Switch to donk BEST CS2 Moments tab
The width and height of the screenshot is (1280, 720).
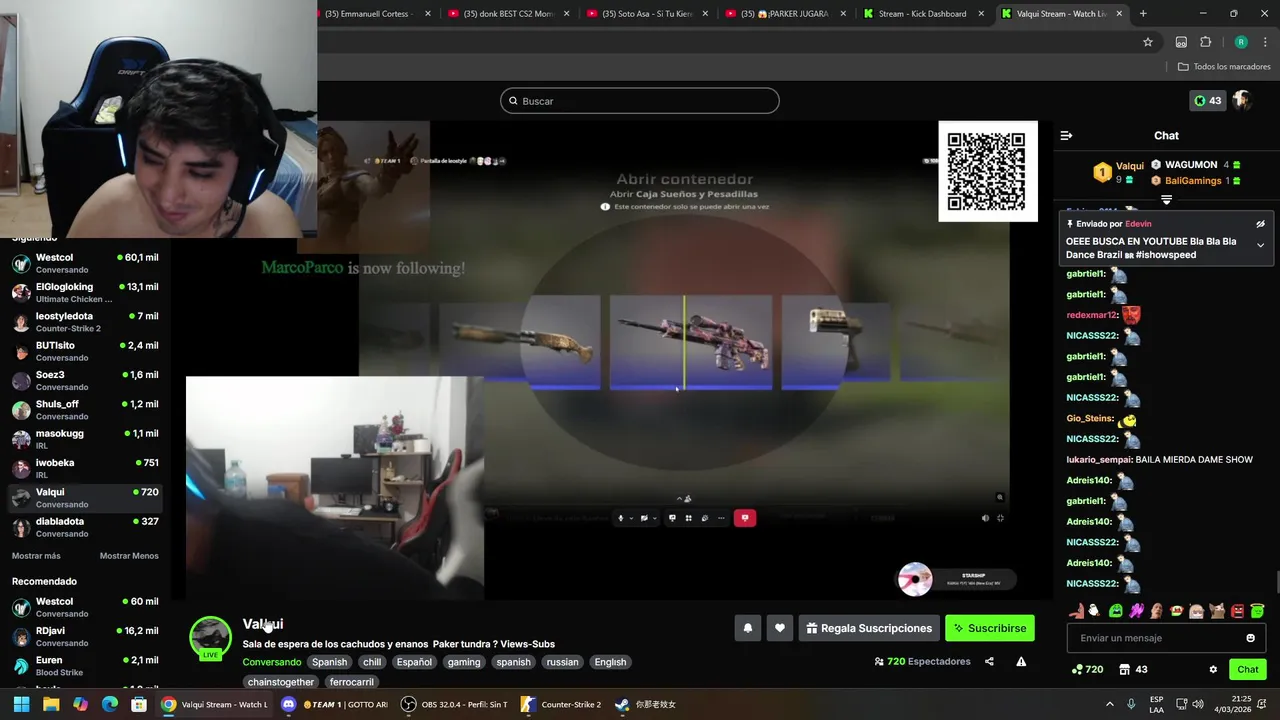pos(508,14)
